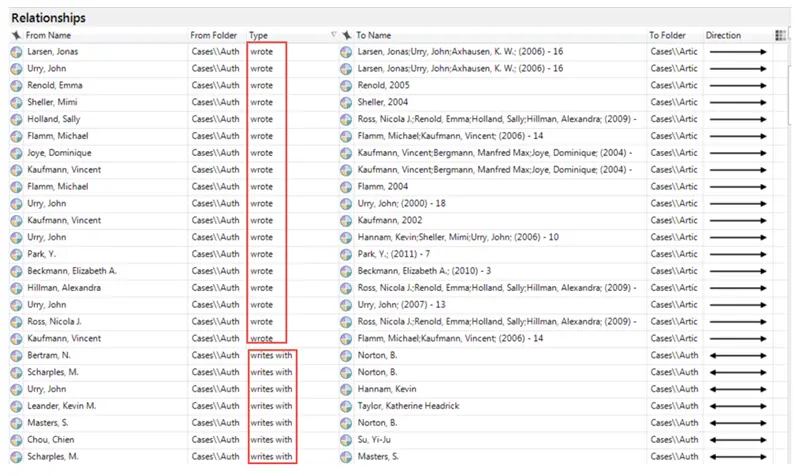Sort by the From Folder column header
Image resolution: width=800 pixels, height=476 pixels.
click(x=213, y=35)
